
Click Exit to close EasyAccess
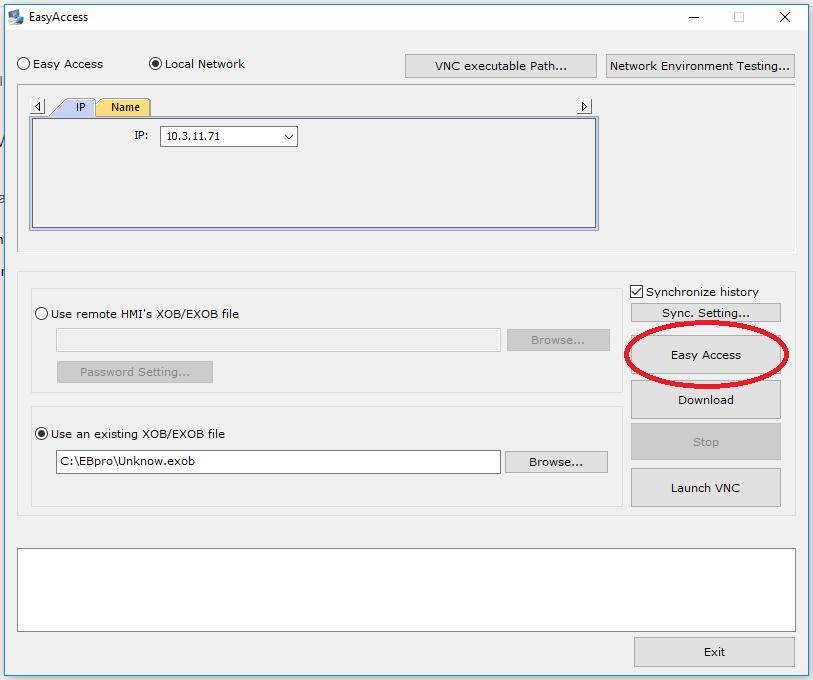click(x=714, y=651)
